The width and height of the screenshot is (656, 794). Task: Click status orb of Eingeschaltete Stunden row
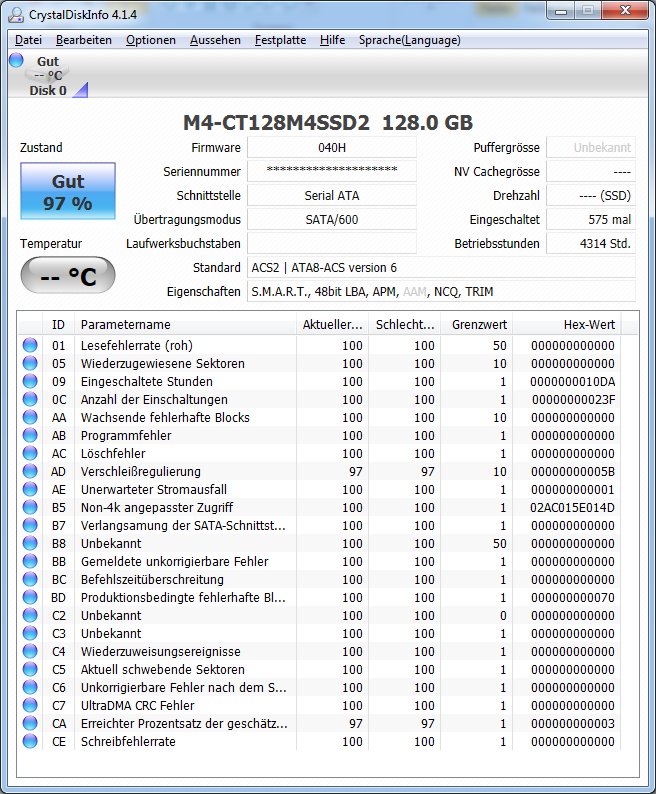(30, 381)
